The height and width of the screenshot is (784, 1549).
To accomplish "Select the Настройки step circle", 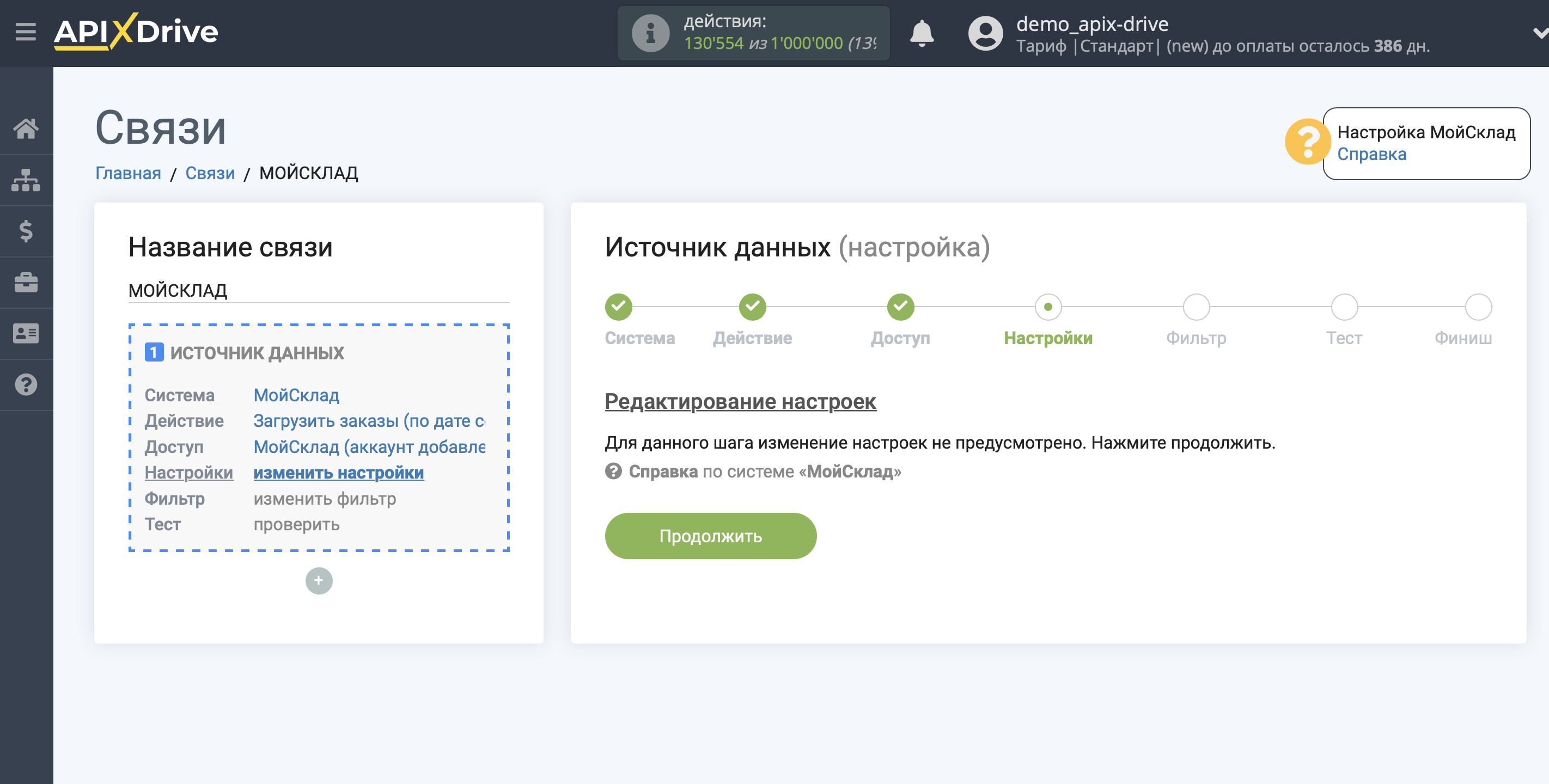I will 1048,307.
